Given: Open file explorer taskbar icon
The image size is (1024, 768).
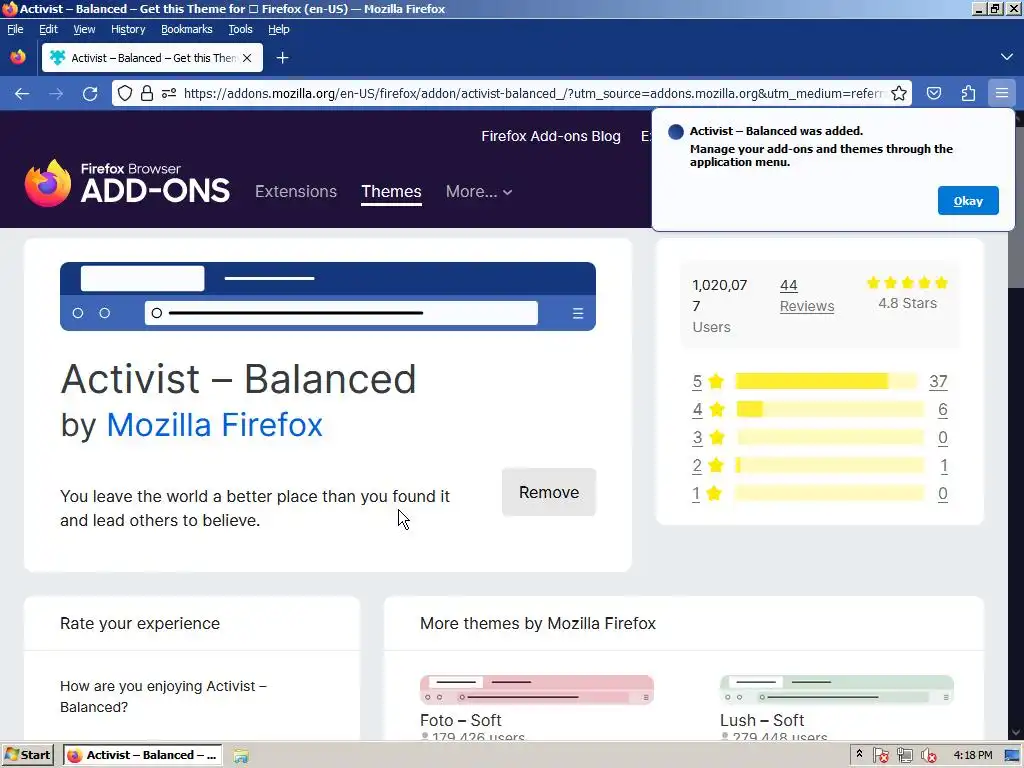Looking at the screenshot, I should (x=240, y=756).
